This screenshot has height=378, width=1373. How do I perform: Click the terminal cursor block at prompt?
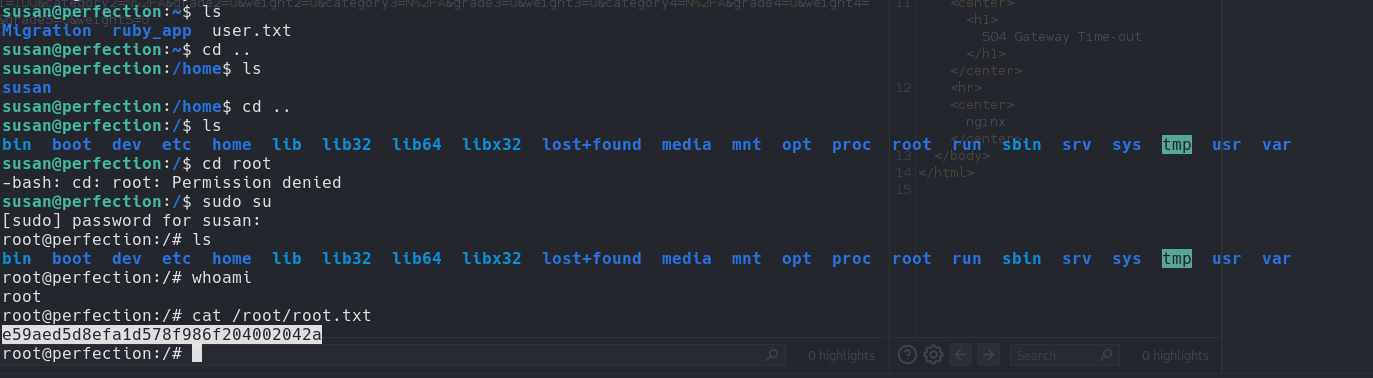coord(197,353)
